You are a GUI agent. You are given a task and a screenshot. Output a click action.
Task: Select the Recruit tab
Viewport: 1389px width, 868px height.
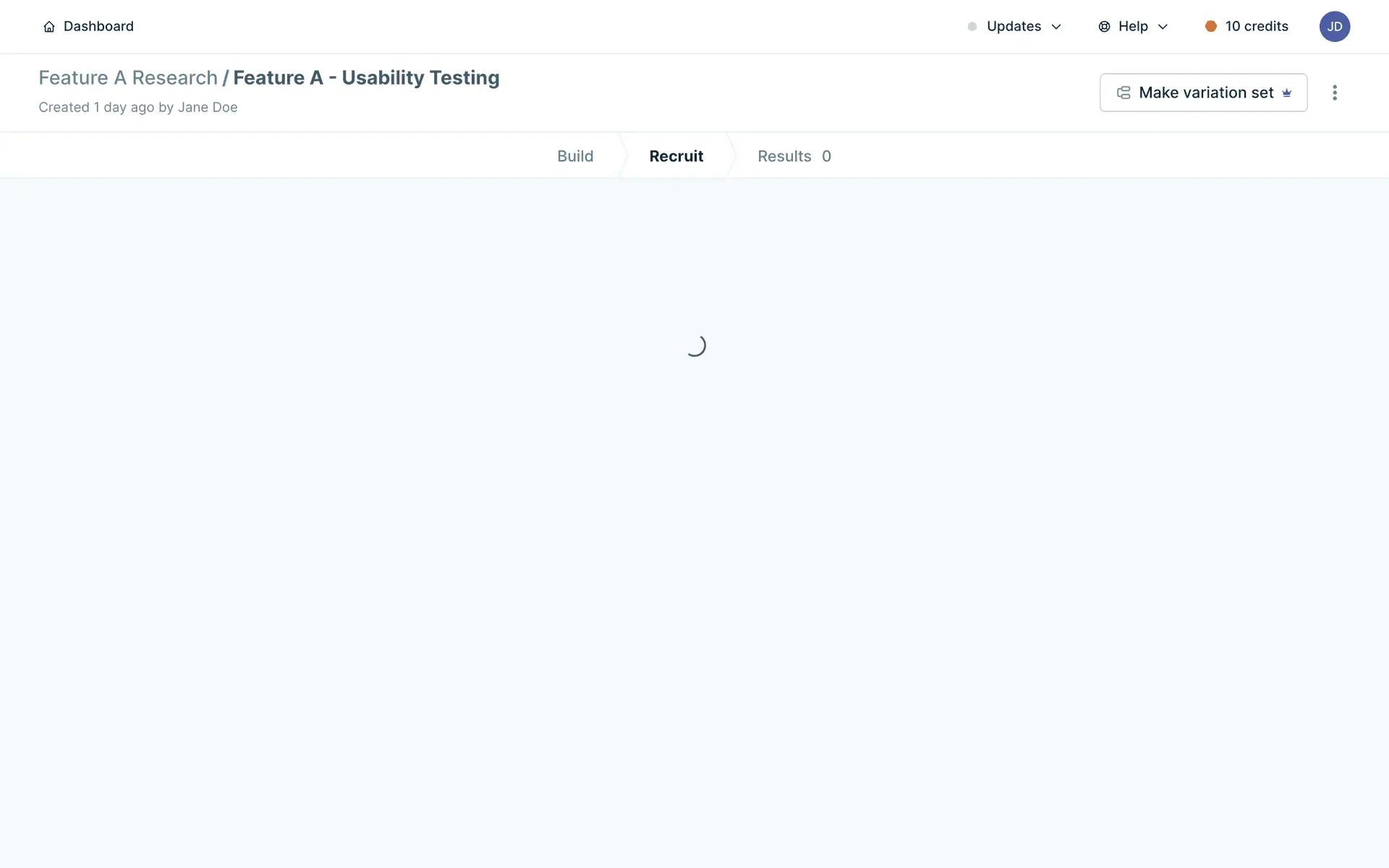[676, 156]
